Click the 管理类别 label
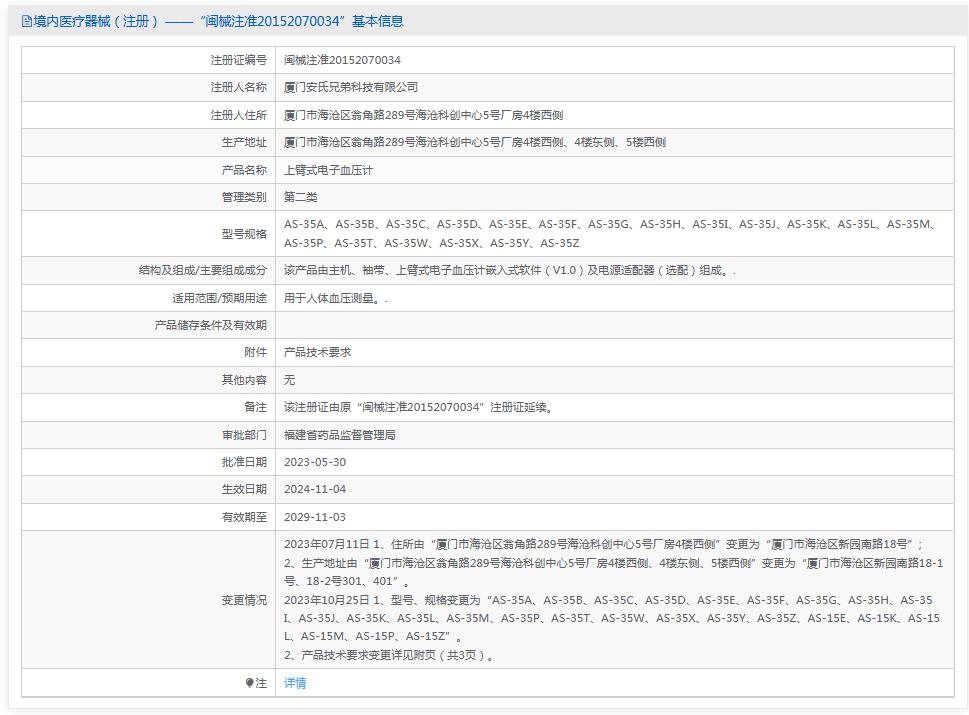The height and width of the screenshot is (715, 969). [244, 197]
